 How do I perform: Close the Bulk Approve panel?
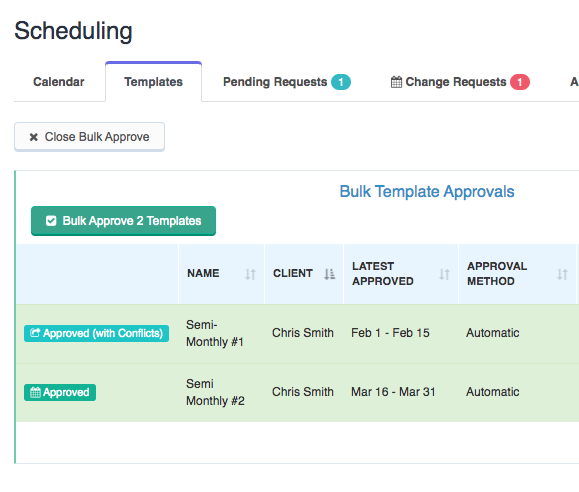click(x=89, y=137)
